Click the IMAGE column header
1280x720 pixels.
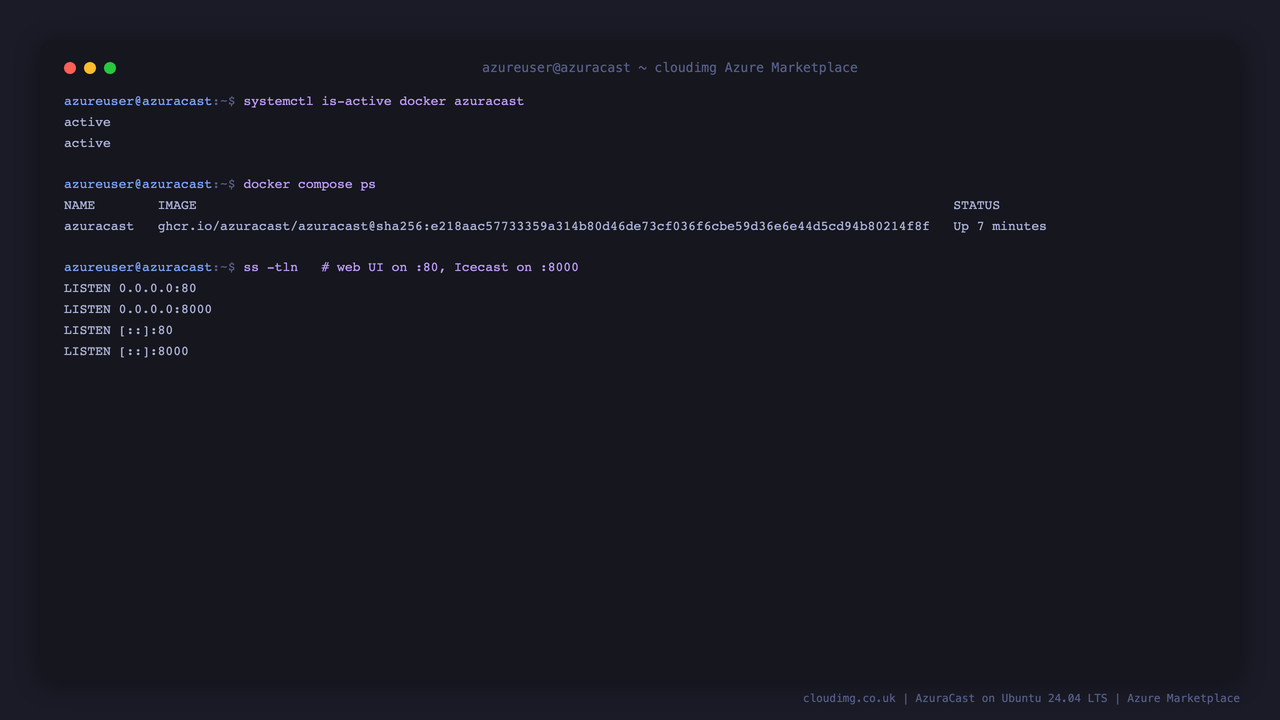[x=177, y=205]
